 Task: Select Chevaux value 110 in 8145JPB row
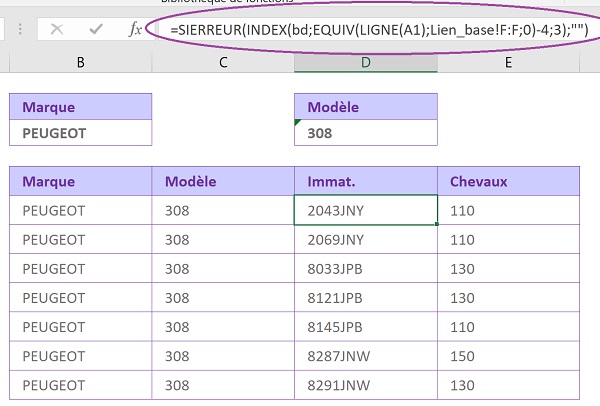point(508,326)
